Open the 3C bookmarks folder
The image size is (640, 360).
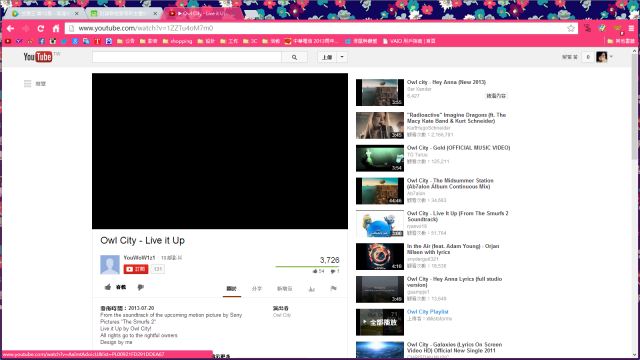(250, 41)
